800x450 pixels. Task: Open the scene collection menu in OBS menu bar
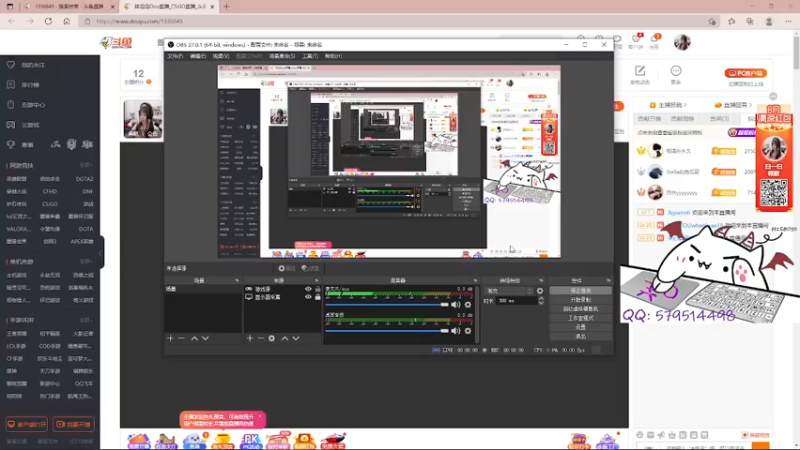(282, 56)
